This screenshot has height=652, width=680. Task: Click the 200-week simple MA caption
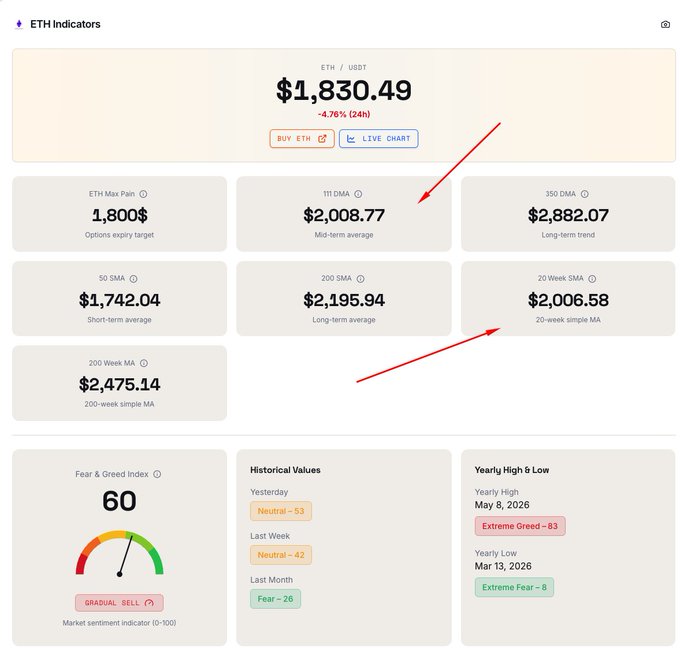[x=120, y=404]
